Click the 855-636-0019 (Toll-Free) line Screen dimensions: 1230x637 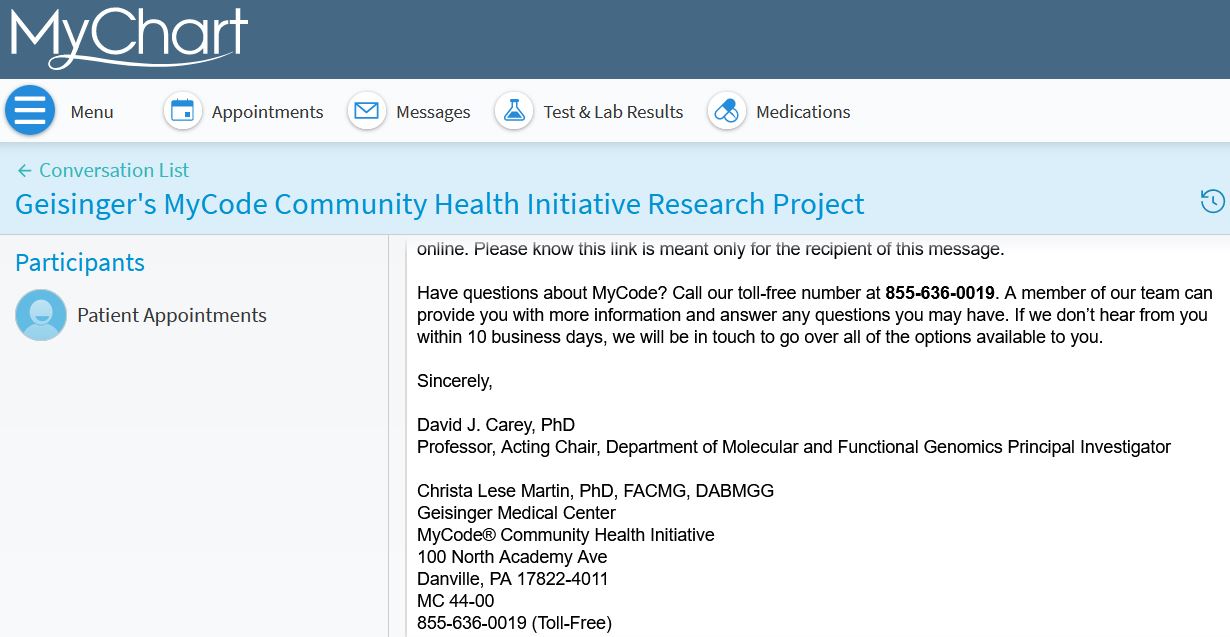click(514, 623)
